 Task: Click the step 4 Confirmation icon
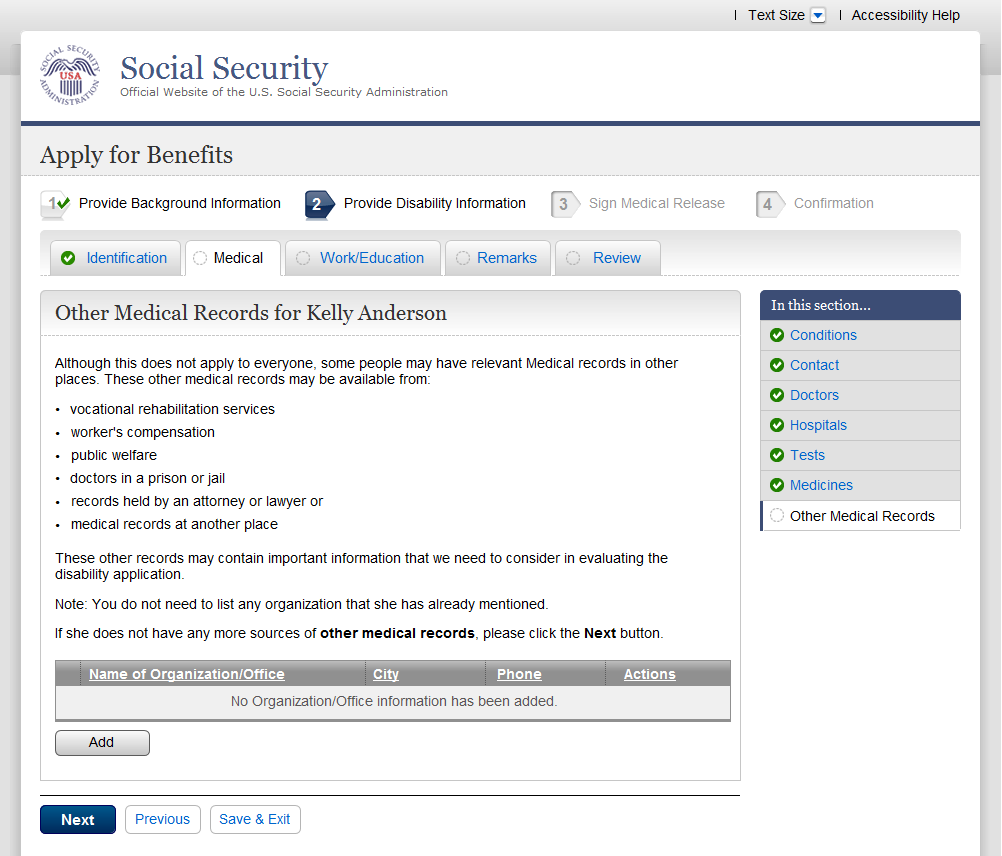(769, 204)
